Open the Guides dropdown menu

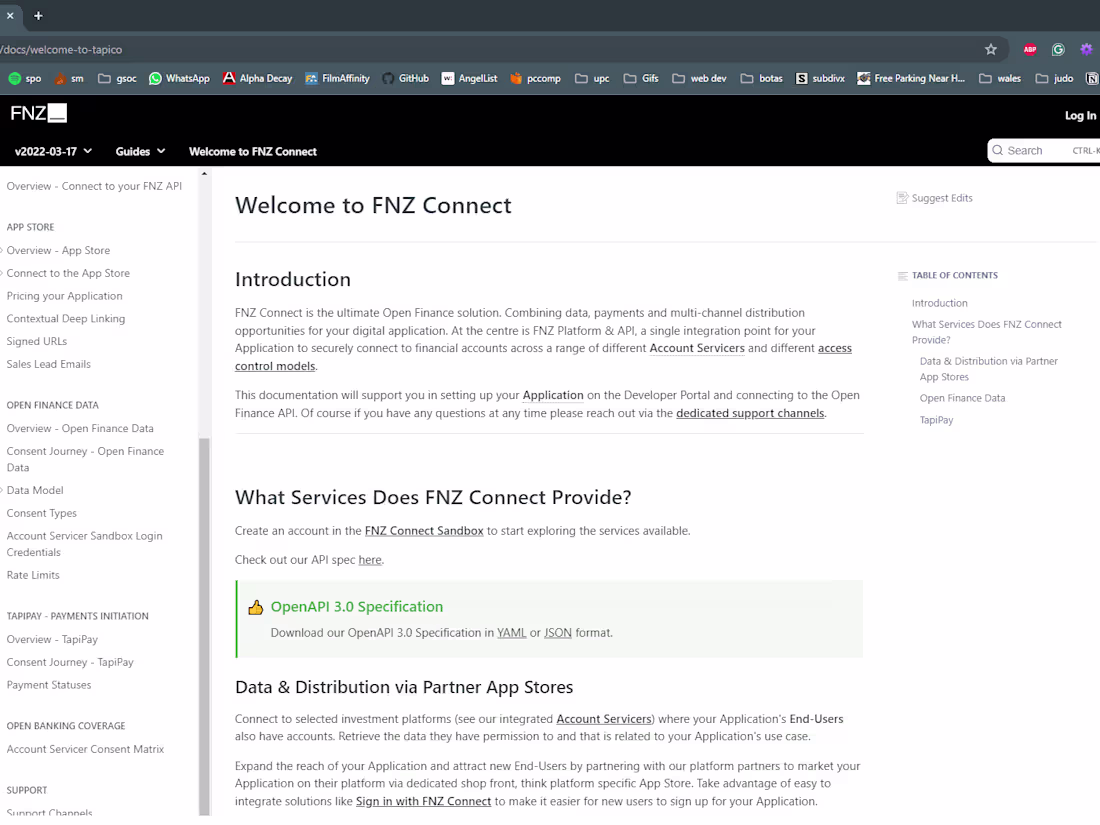point(140,151)
